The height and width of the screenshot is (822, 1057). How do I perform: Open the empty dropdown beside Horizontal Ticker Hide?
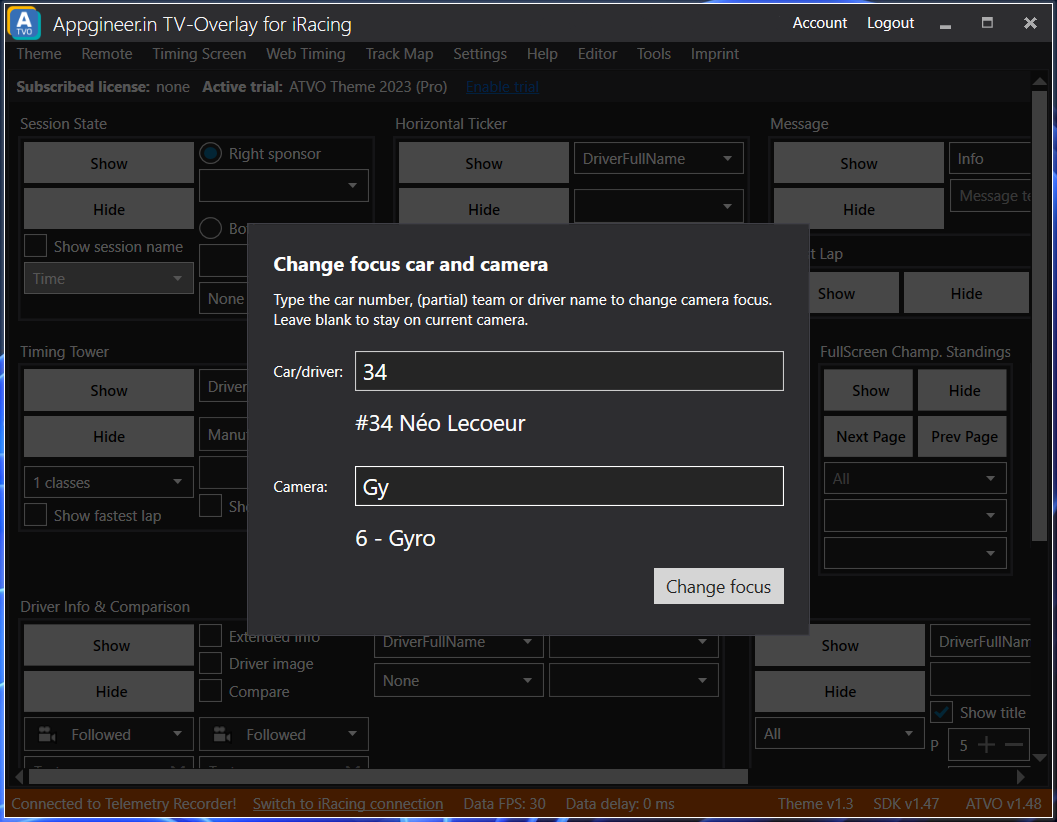coord(659,206)
